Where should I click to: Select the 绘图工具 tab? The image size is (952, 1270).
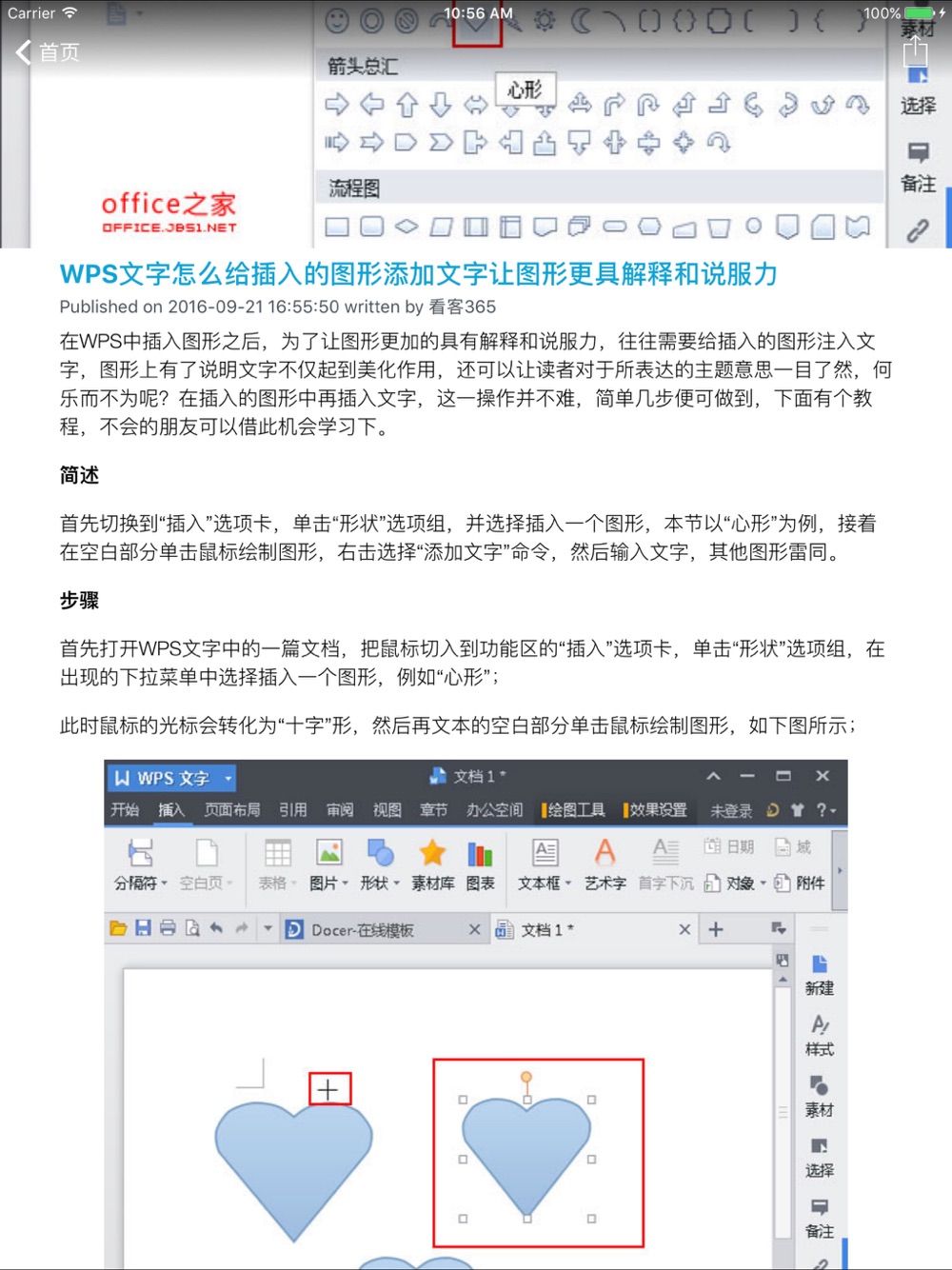tap(574, 810)
